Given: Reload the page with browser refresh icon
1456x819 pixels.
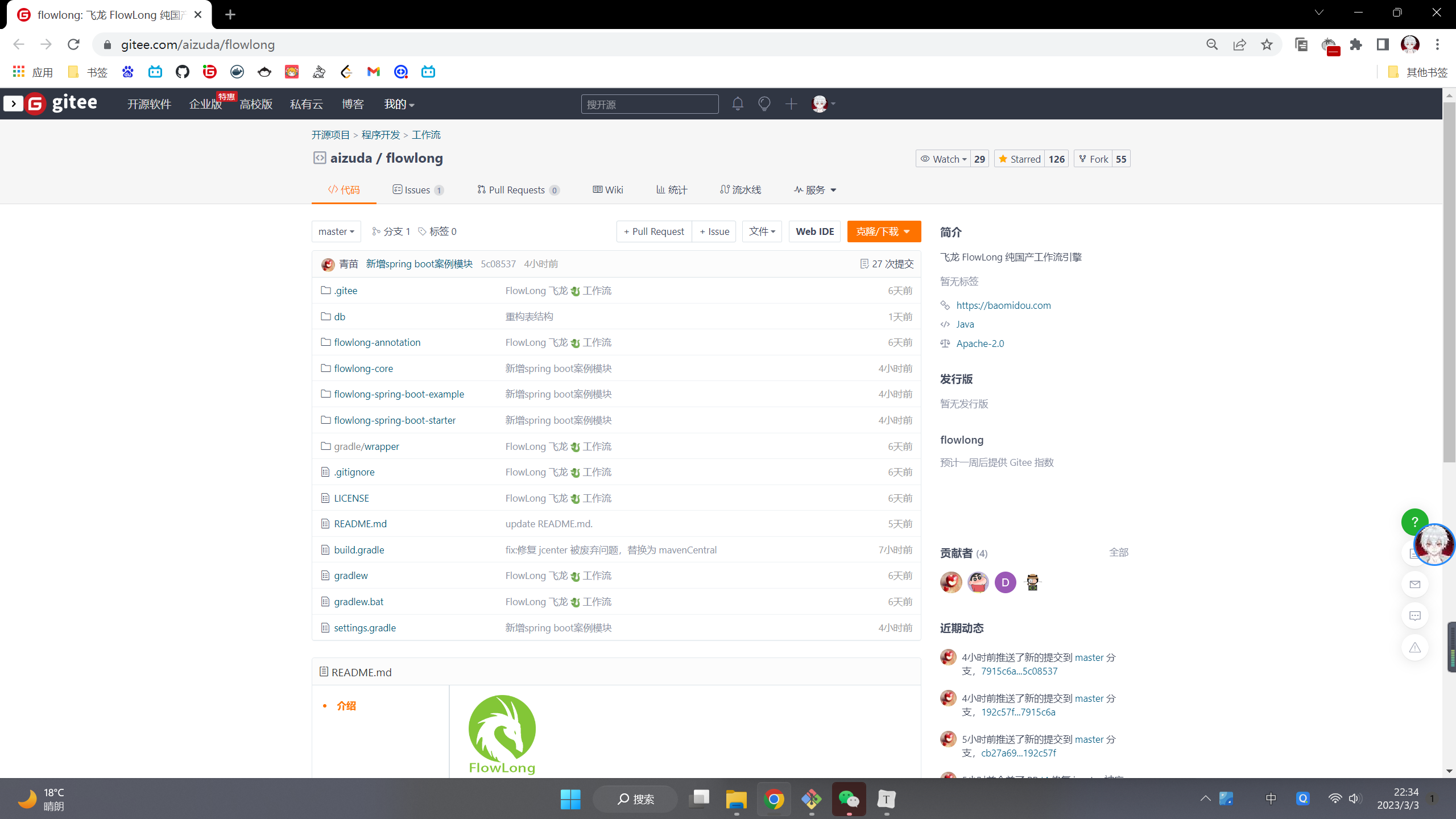Looking at the screenshot, I should [x=73, y=44].
